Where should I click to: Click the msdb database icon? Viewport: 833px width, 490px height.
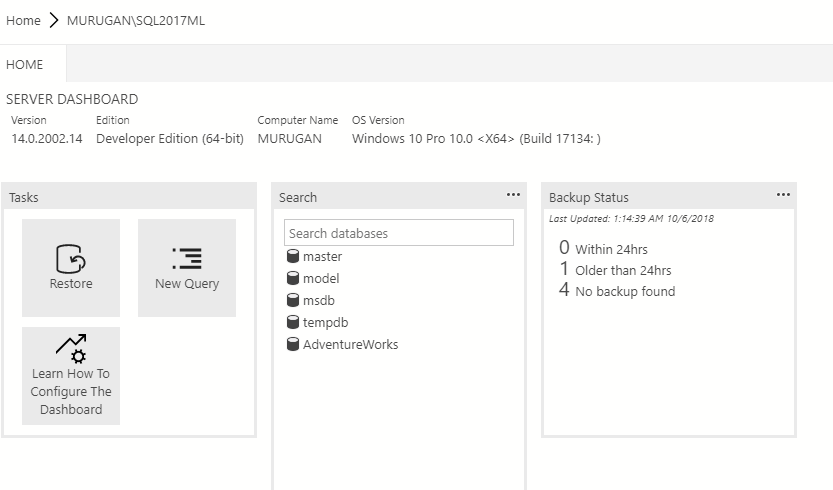(293, 300)
